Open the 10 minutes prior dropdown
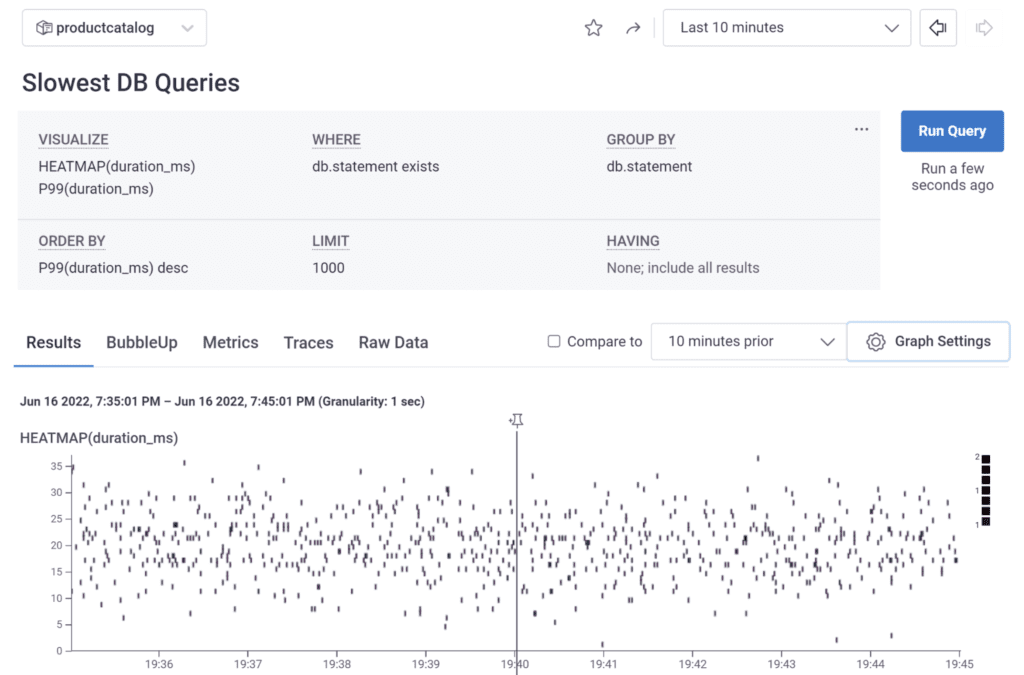The width and height of the screenshot is (1024, 675). point(747,342)
